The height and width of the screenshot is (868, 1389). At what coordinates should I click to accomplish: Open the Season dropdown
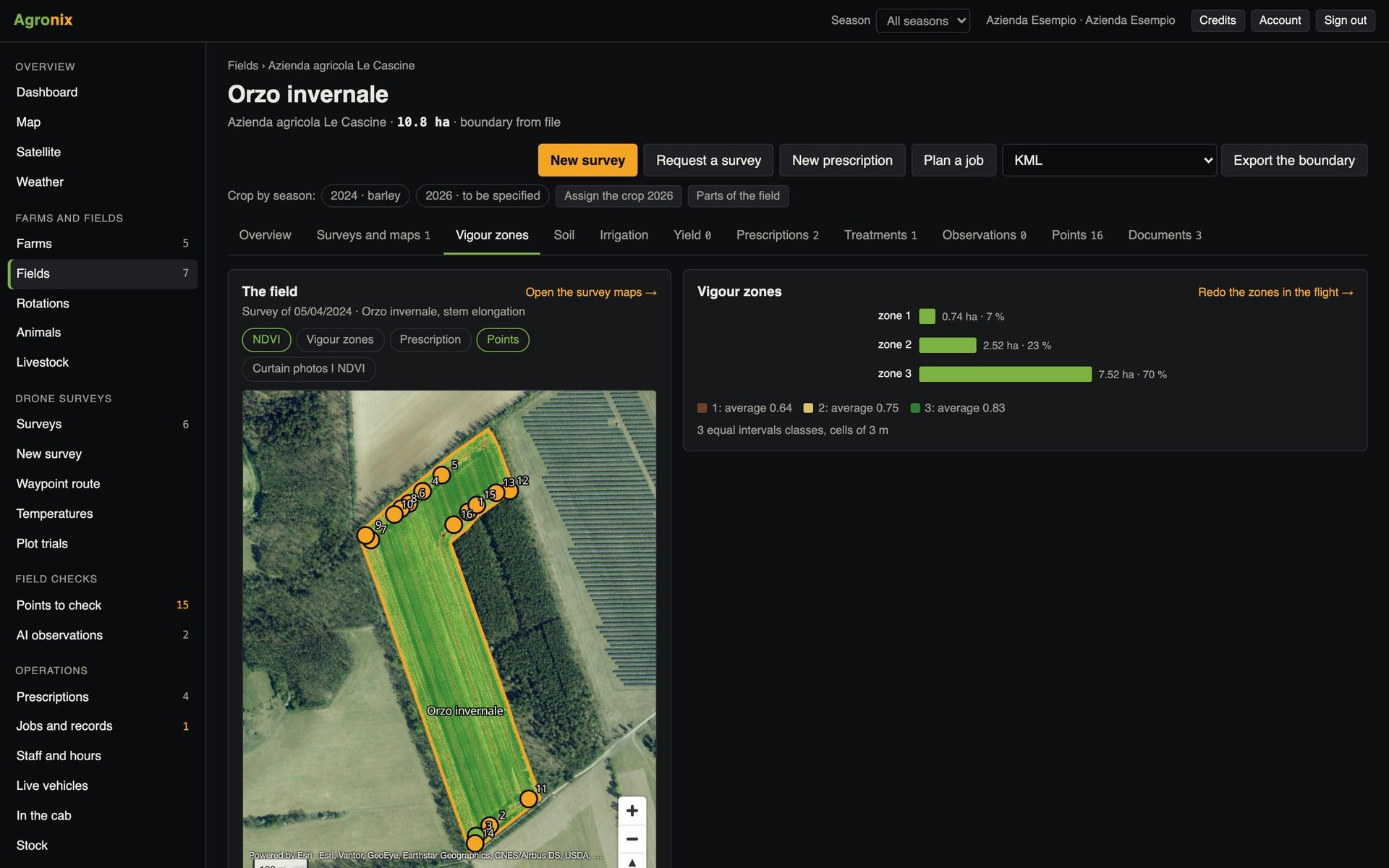(922, 20)
